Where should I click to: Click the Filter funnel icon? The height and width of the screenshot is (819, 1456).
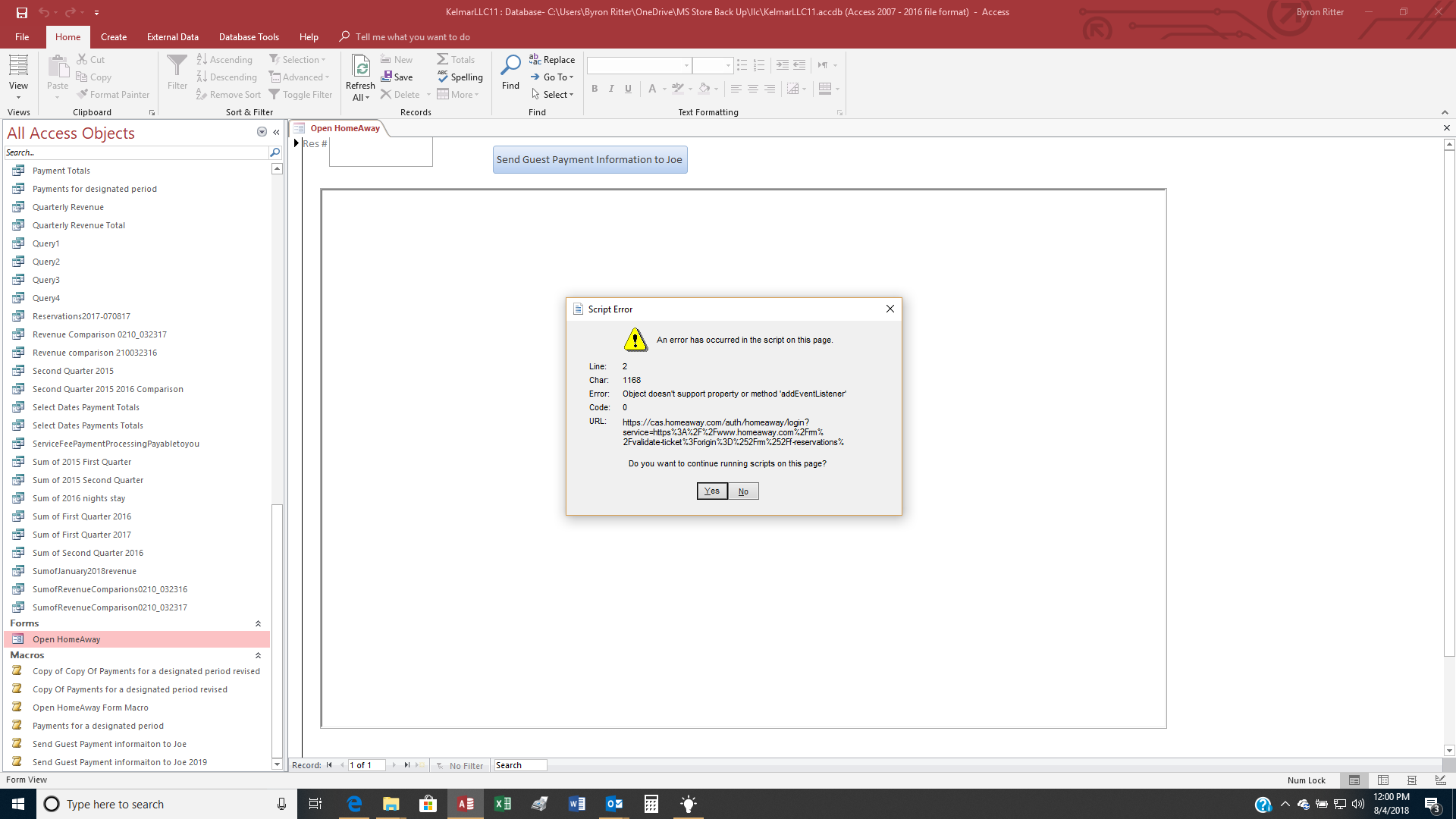177,67
